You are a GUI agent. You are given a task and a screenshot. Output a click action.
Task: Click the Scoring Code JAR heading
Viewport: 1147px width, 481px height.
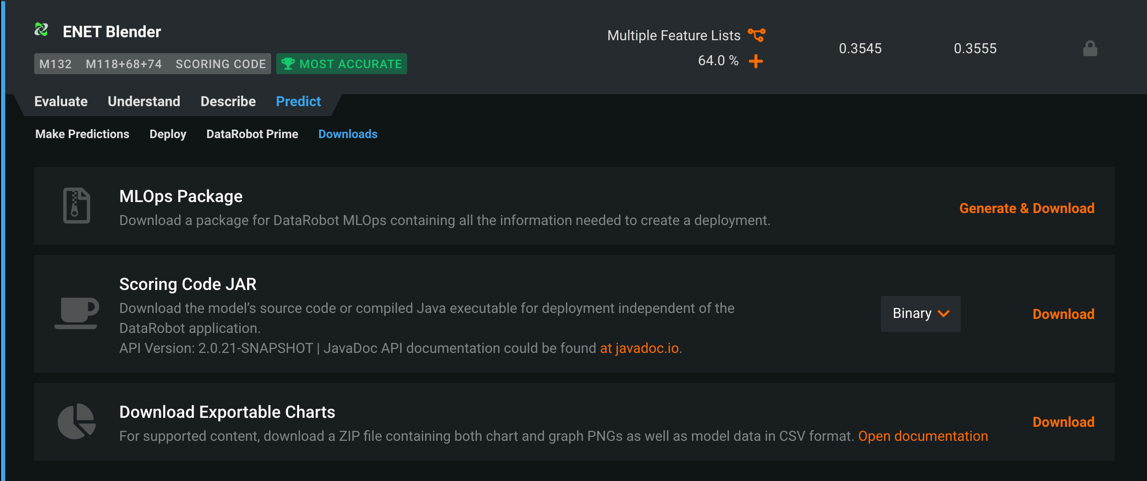click(x=188, y=284)
